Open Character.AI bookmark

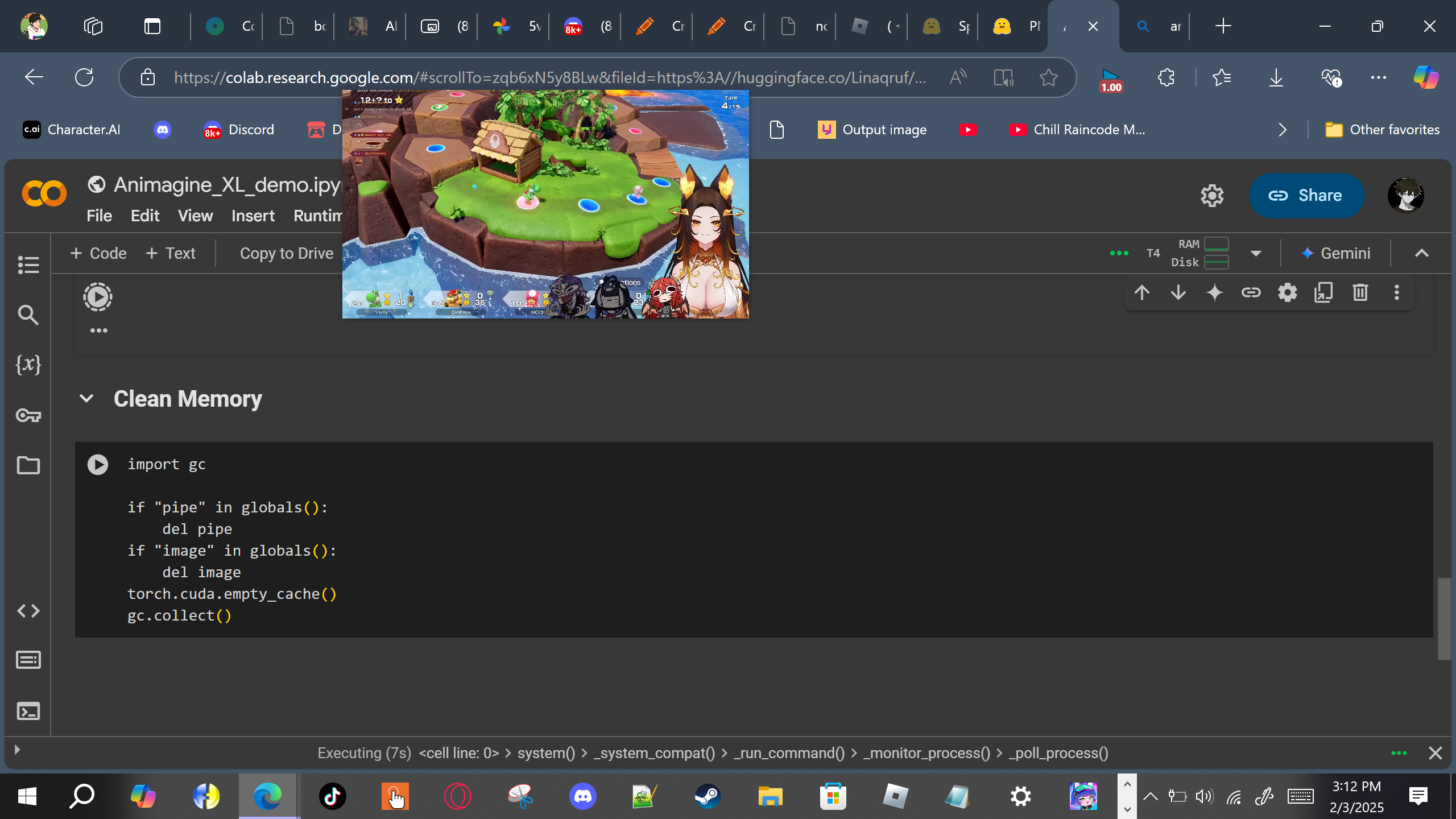tap(72, 130)
